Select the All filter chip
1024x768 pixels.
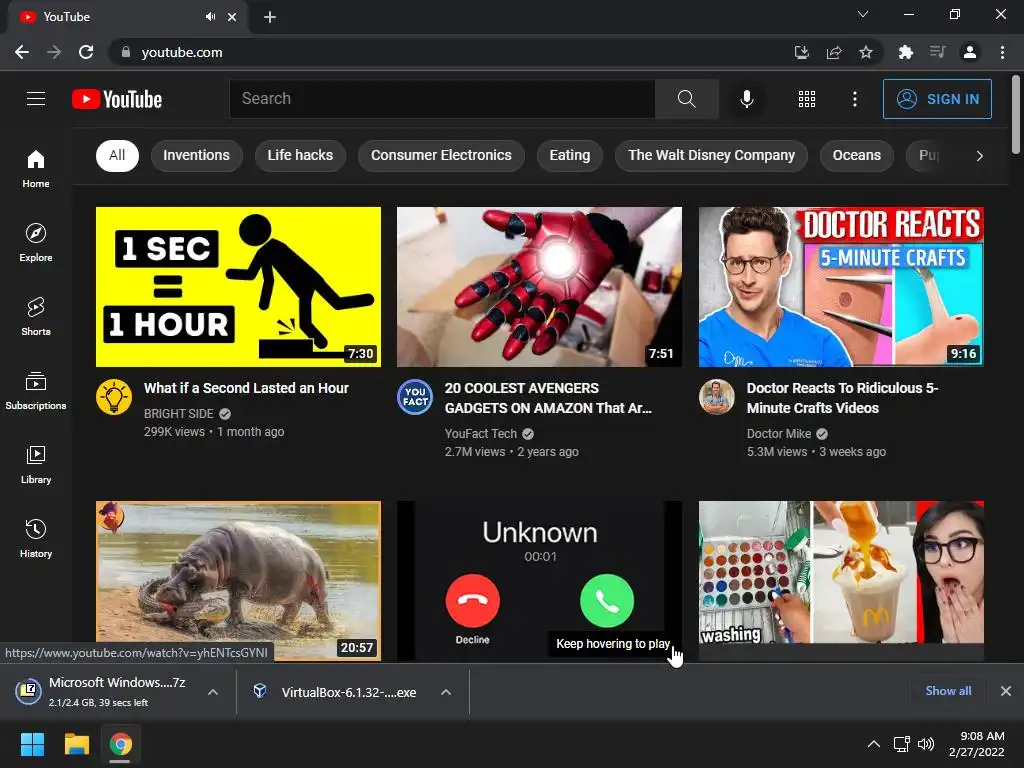click(x=117, y=155)
